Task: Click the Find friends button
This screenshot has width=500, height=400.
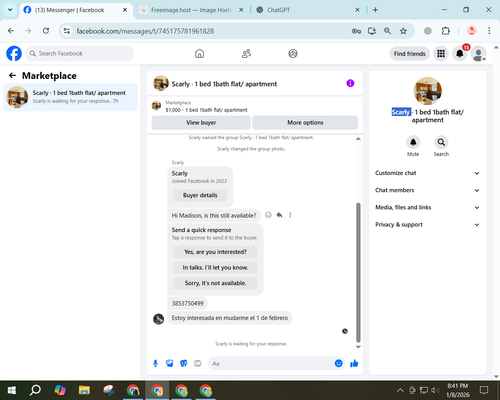Action: click(x=409, y=53)
